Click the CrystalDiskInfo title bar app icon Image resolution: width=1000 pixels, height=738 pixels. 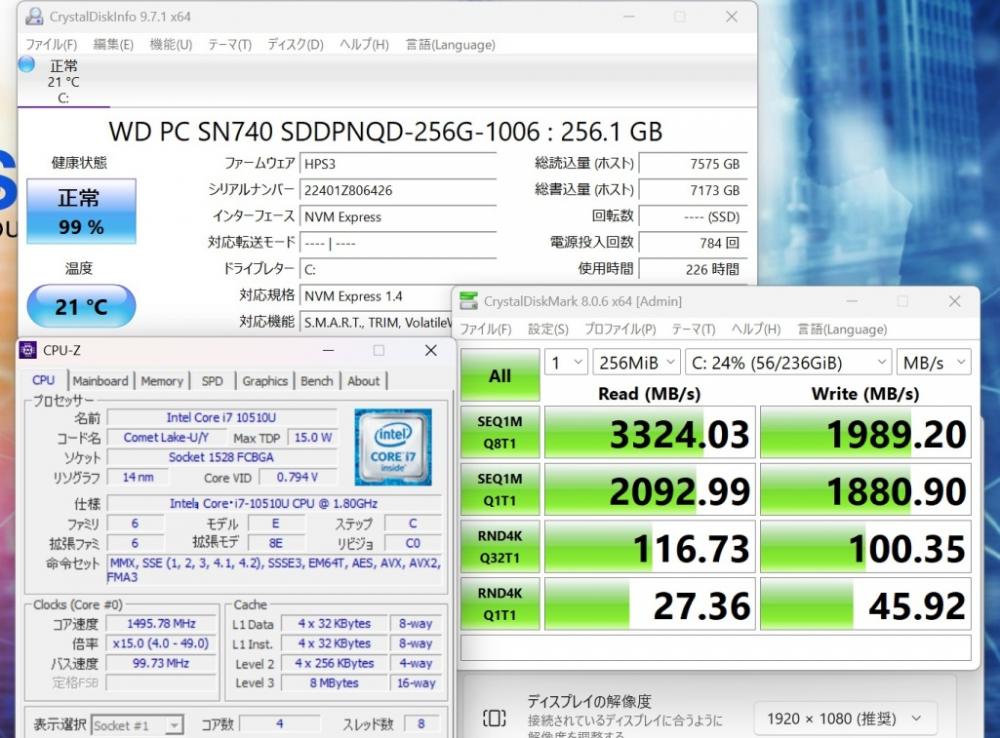pyautogui.click(x=34, y=17)
